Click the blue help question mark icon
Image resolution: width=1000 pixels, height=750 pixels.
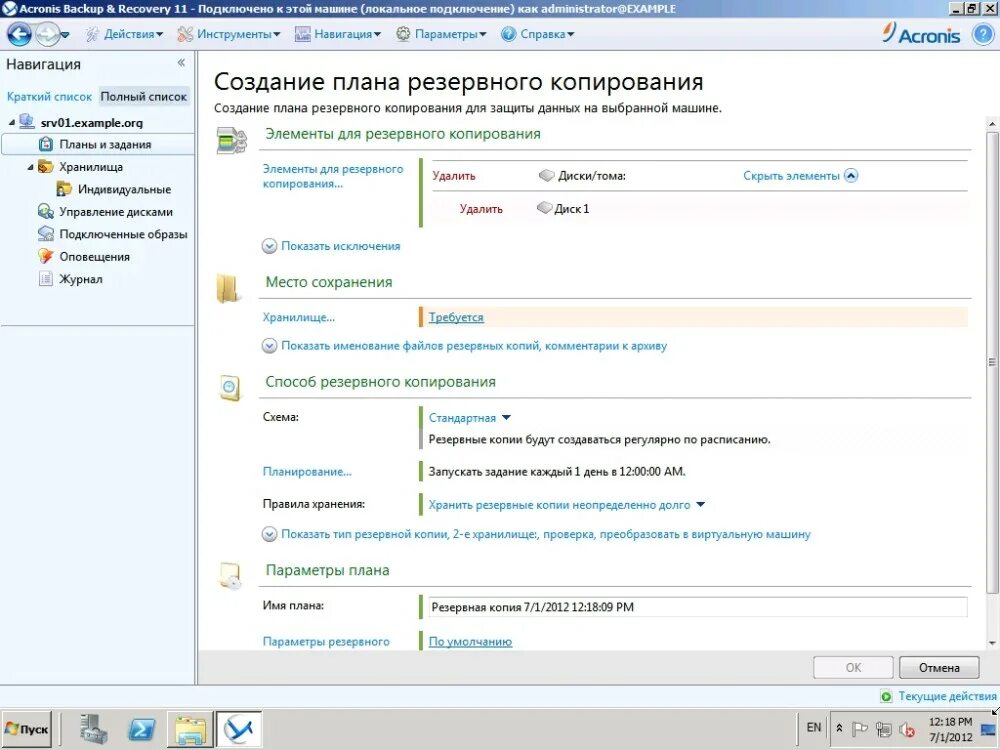click(x=983, y=34)
